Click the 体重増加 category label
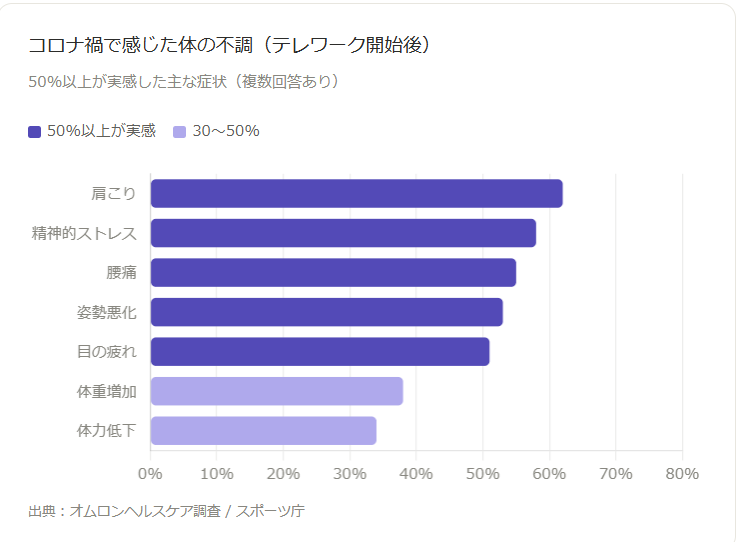Screen dimensions: 738x542 click(106, 391)
